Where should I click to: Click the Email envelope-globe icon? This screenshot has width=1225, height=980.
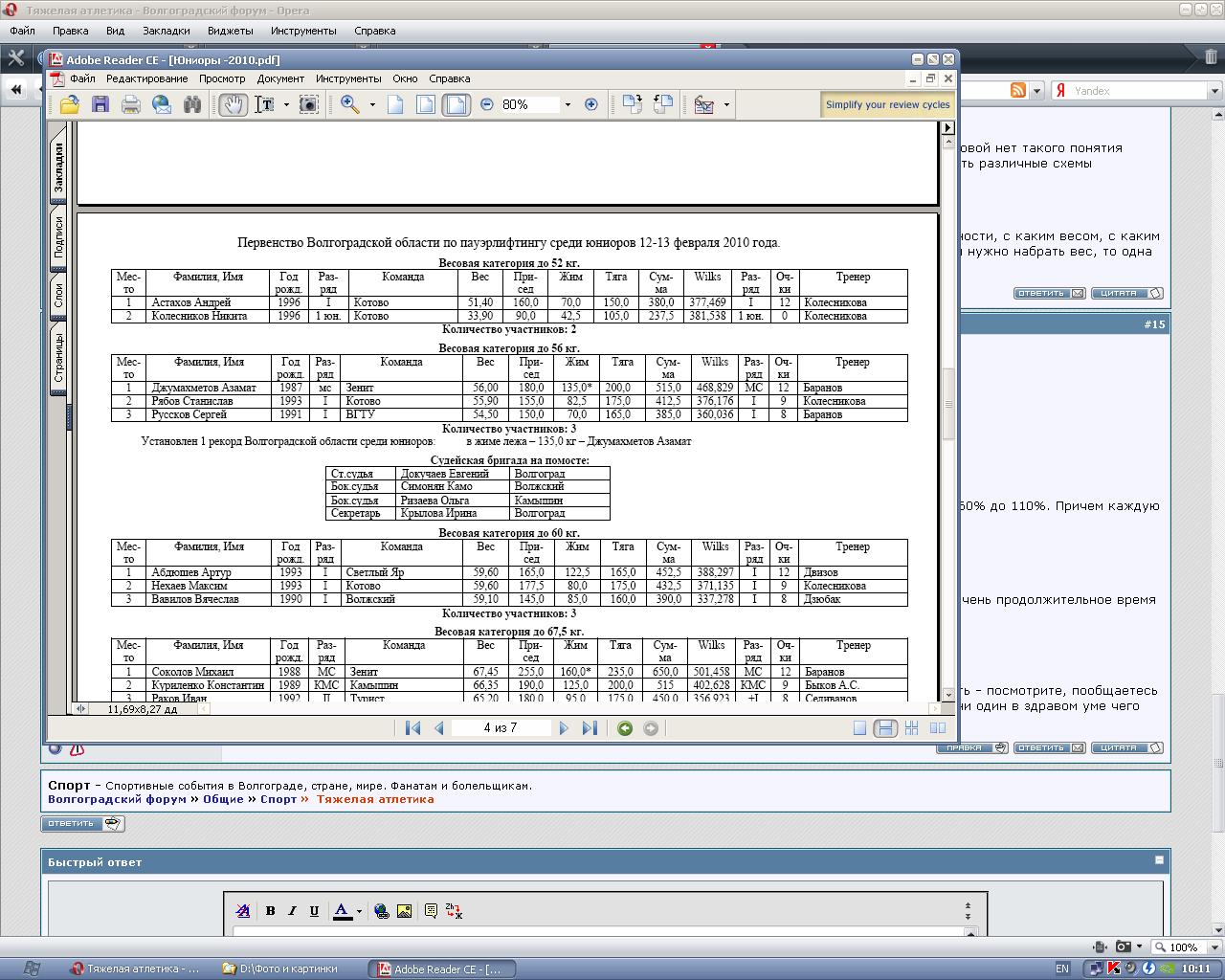[x=162, y=104]
